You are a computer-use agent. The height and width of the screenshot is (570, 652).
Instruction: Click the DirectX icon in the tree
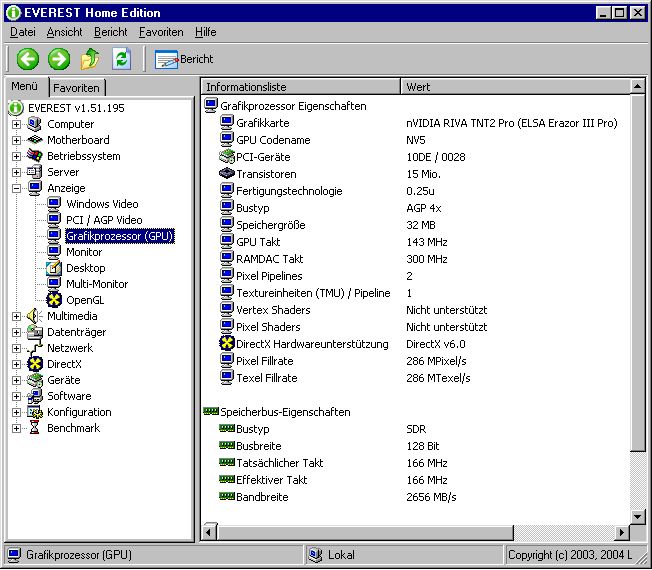[x=35, y=364]
